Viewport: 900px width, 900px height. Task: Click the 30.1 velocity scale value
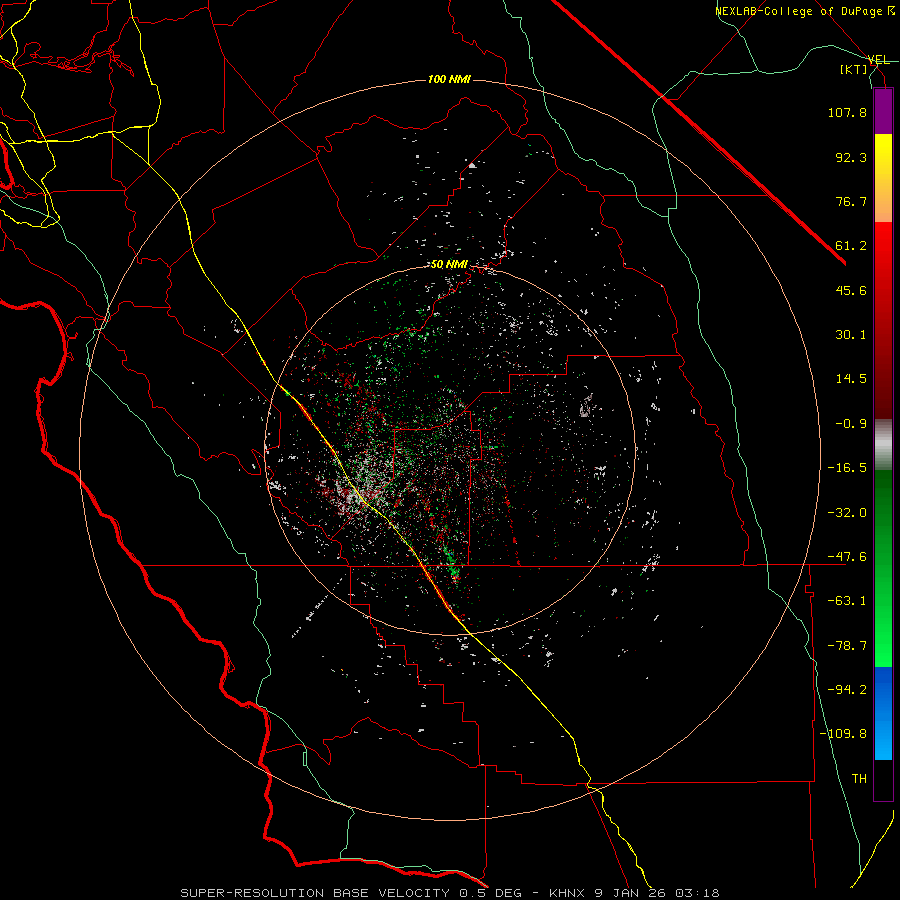coord(851,335)
